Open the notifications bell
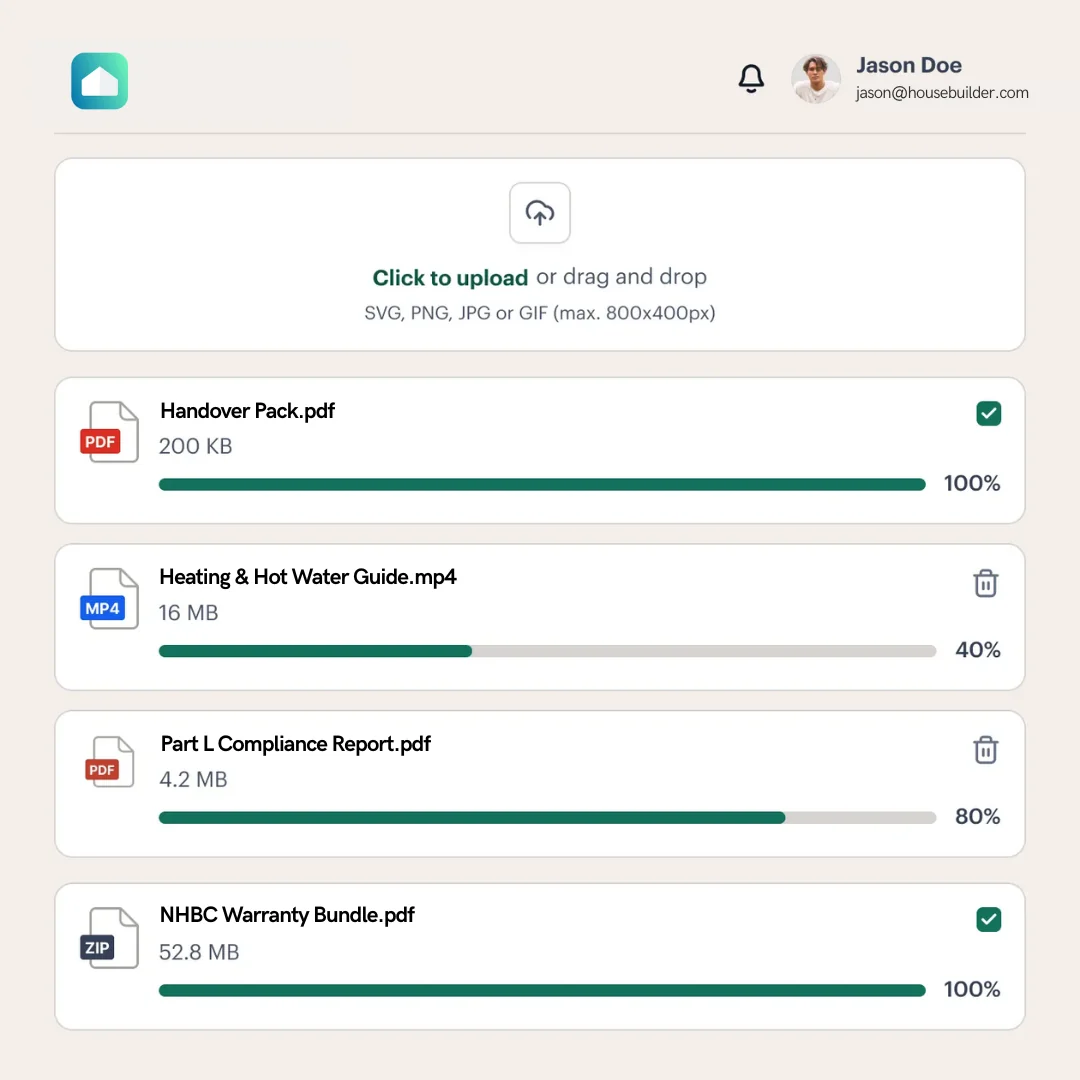 click(x=751, y=79)
